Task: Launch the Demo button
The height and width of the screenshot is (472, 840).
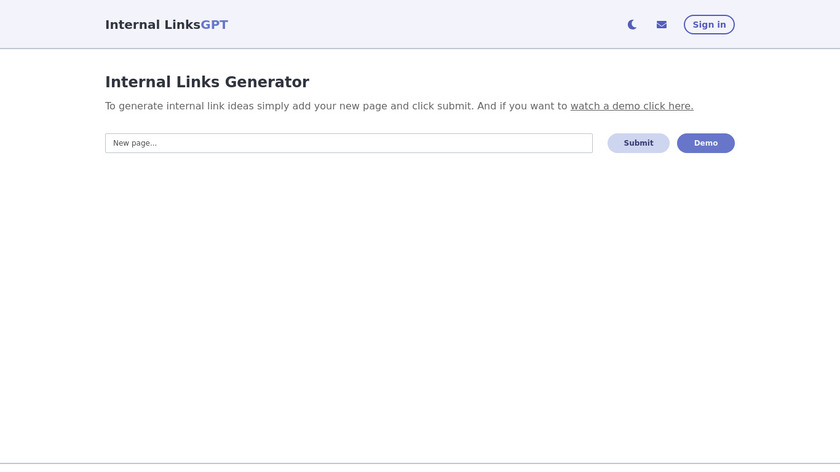Action: click(x=705, y=143)
